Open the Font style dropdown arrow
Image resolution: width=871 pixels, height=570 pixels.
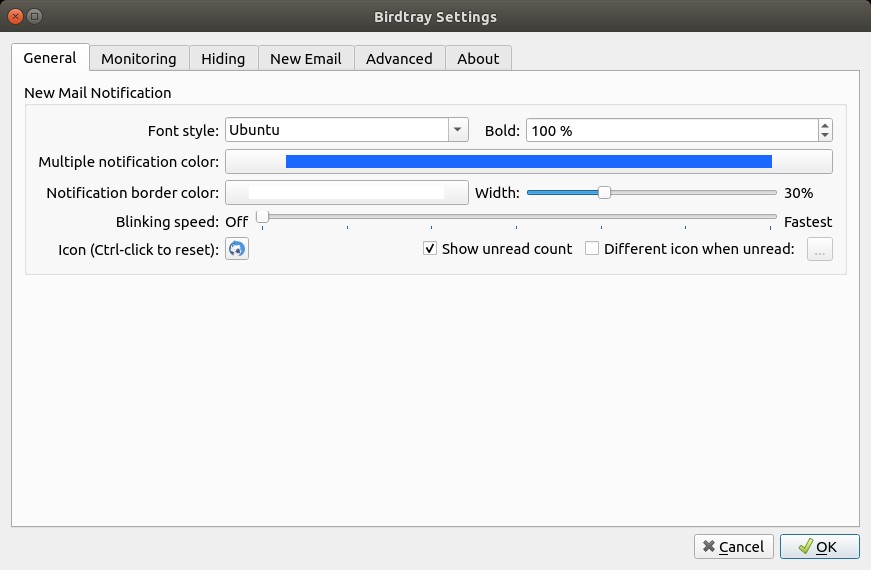tap(458, 130)
